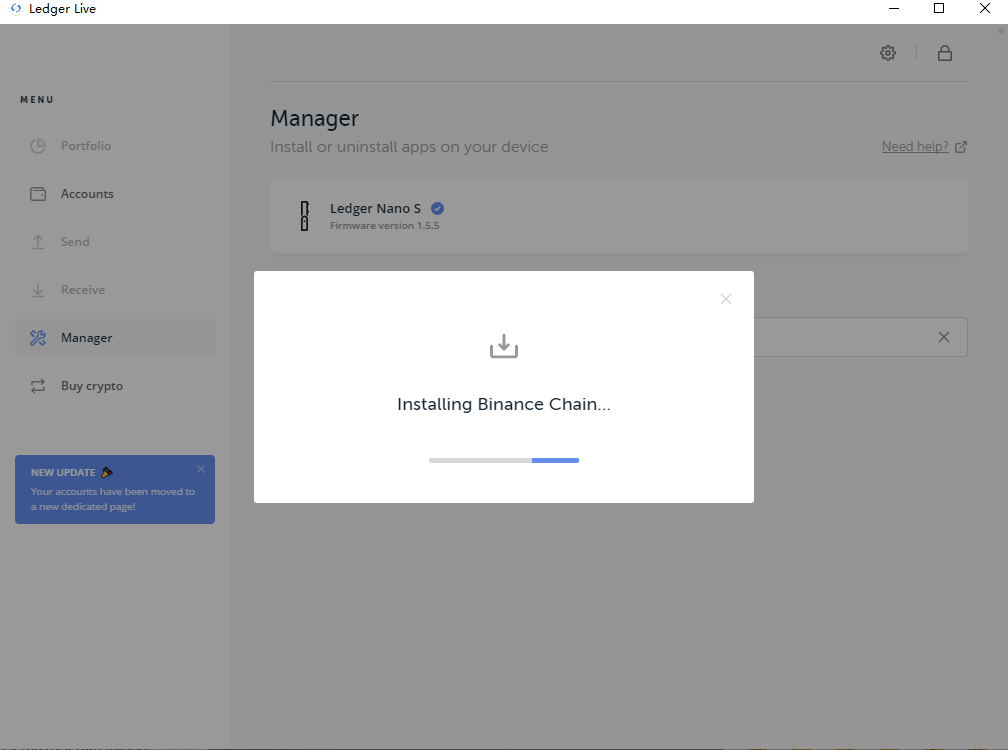Viewport: 1008px width, 750px height.
Task: Click the Receive downward arrow icon
Action: click(x=38, y=290)
